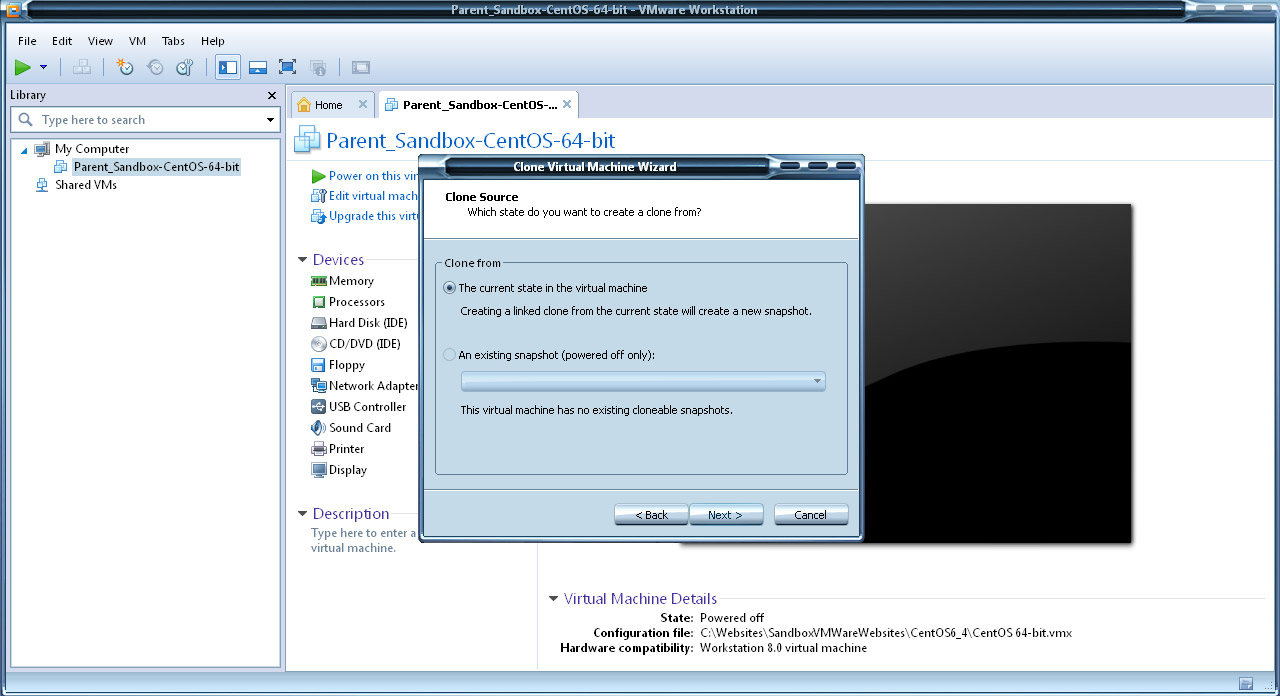
Task: Click the Display device icon
Action: point(319,470)
